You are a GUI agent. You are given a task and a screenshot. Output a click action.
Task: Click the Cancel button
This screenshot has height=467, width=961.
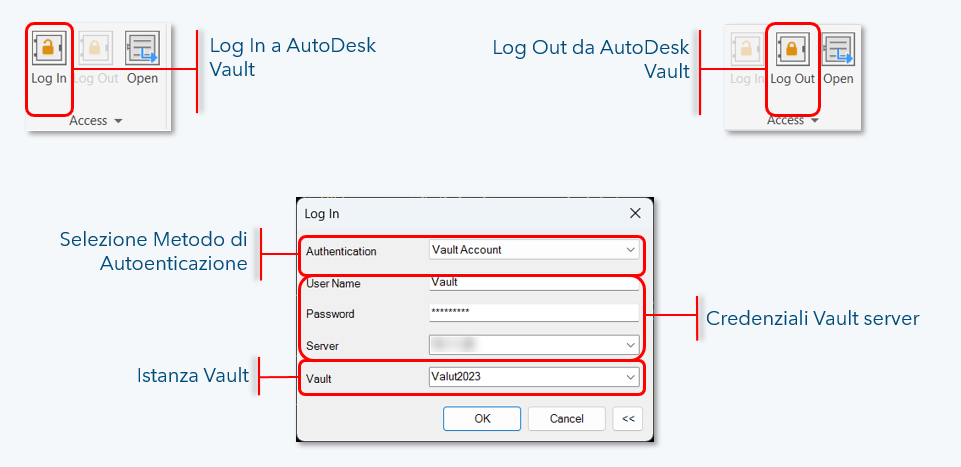tap(566, 419)
